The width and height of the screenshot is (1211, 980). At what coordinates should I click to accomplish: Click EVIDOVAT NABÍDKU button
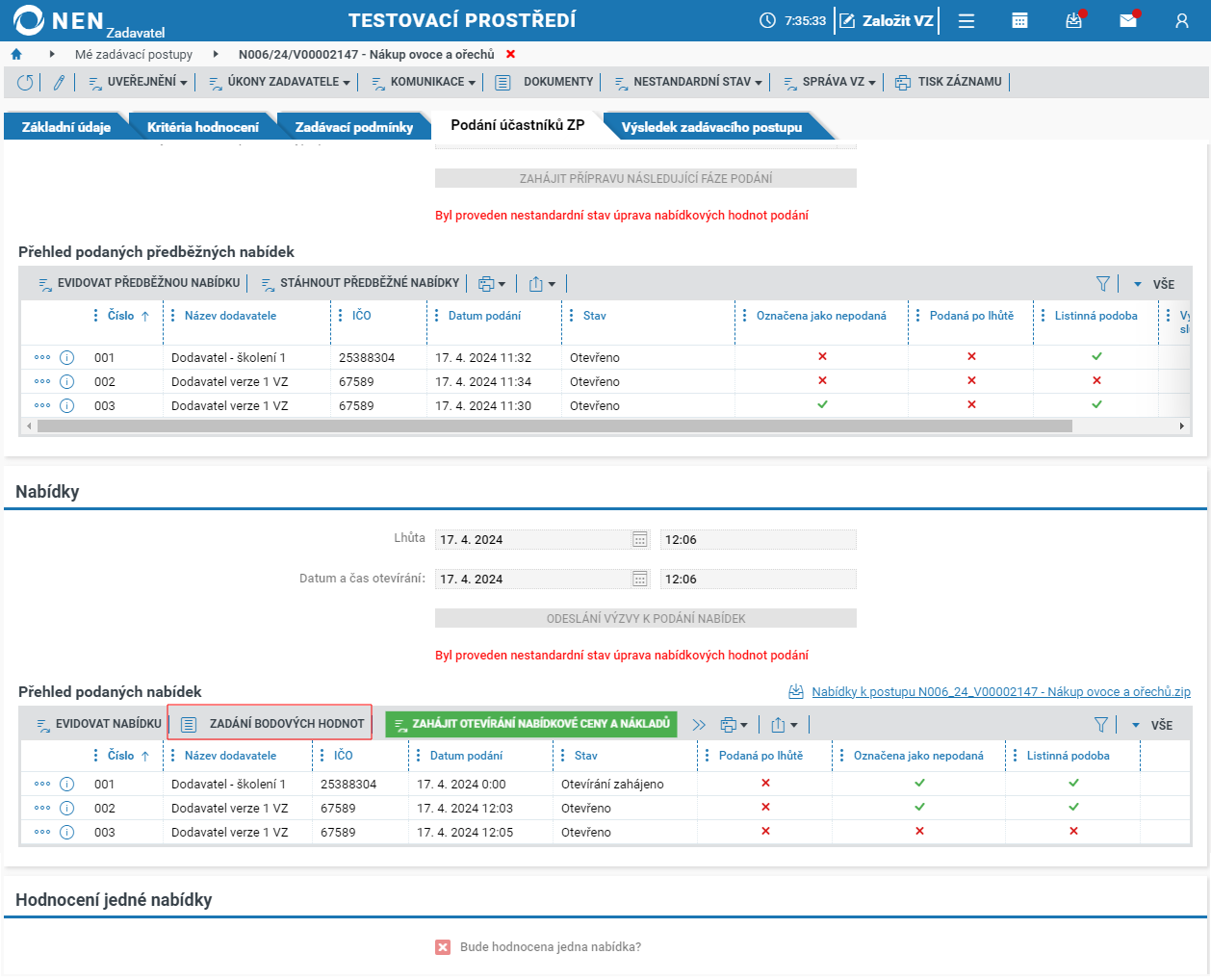pos(99,724)
